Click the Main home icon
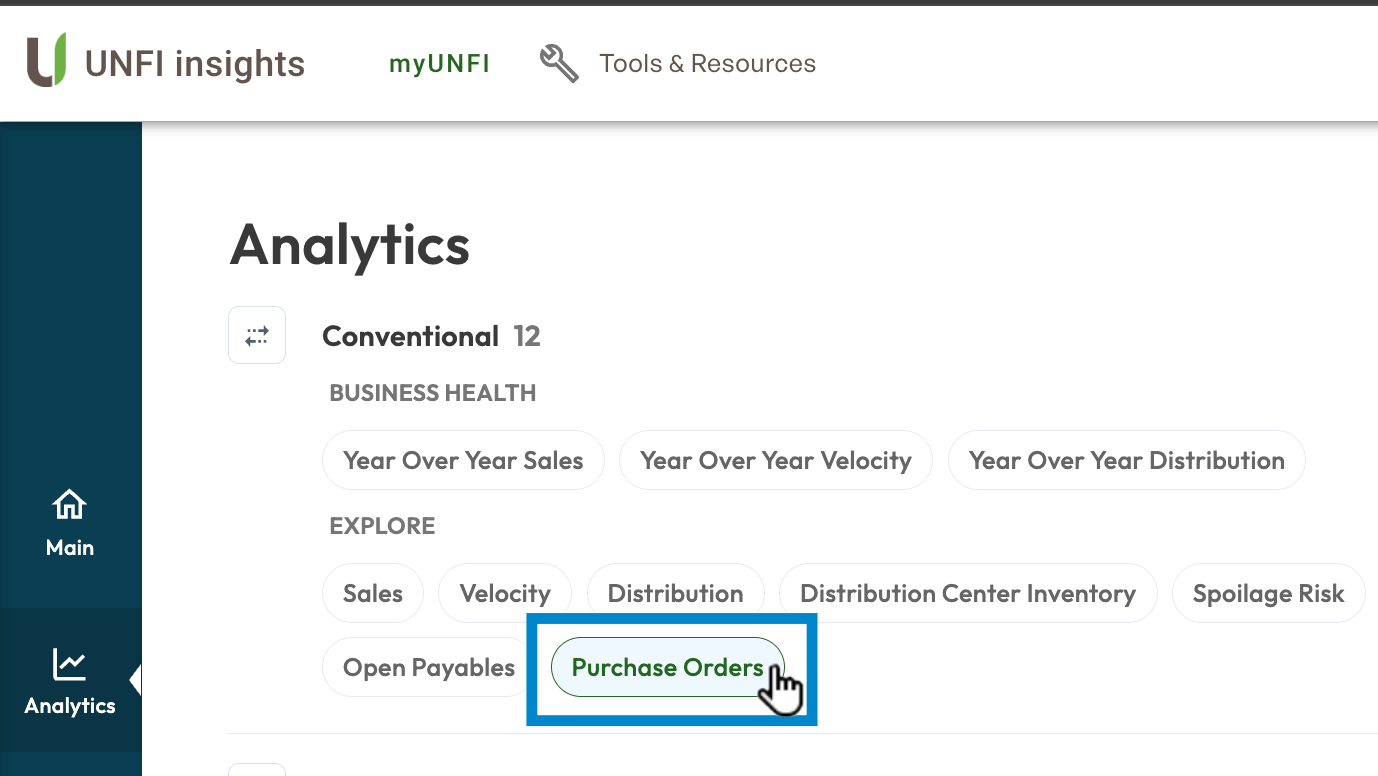The height and width of the screenshot is (776, 1378). 70,505
